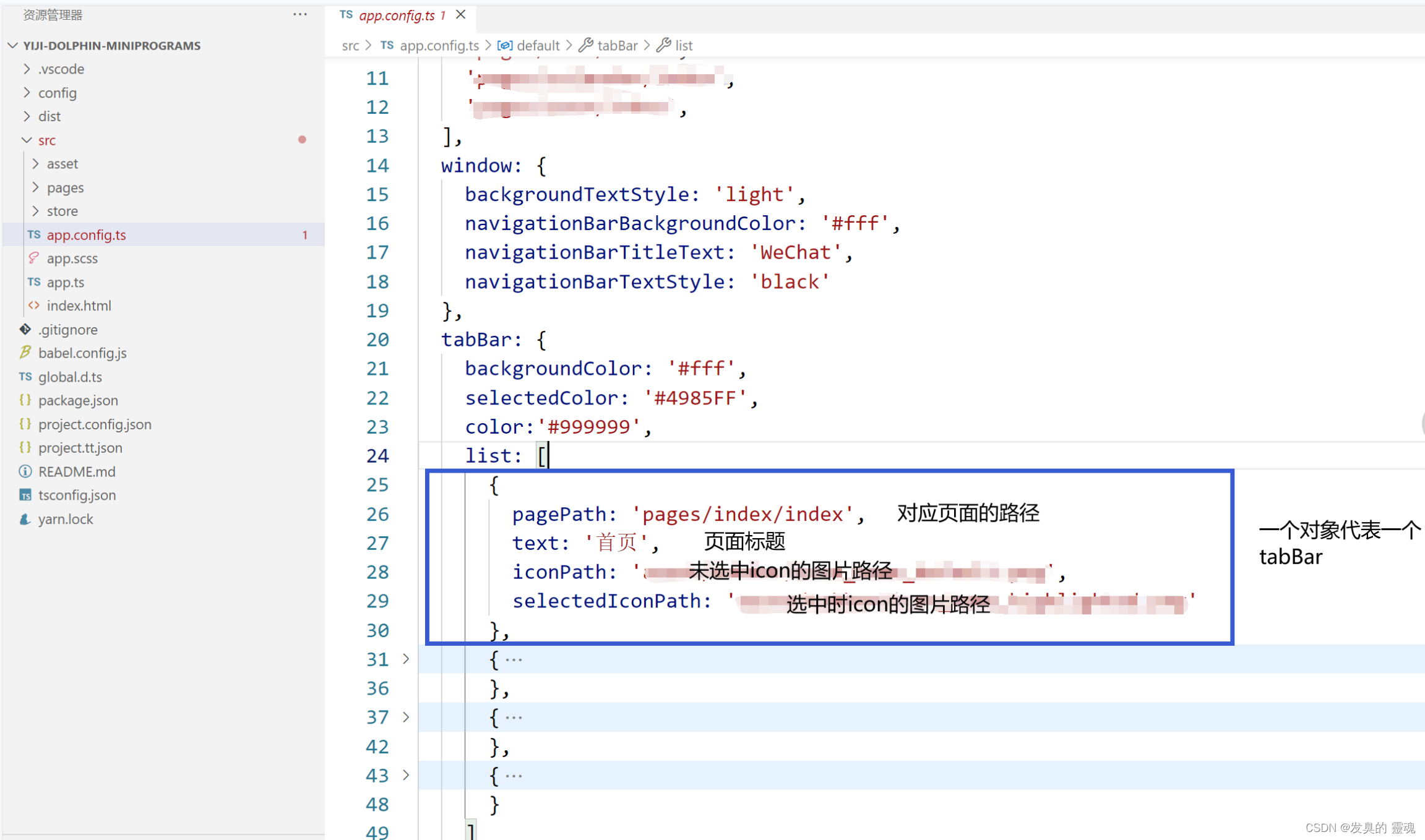The height and width of the screenshot is (840, 1425).
Task: Collapse the YIJI-DOLPHIN-MINIPROGRAMS project root
Action: pyautogui.click(x=111, y=46)
